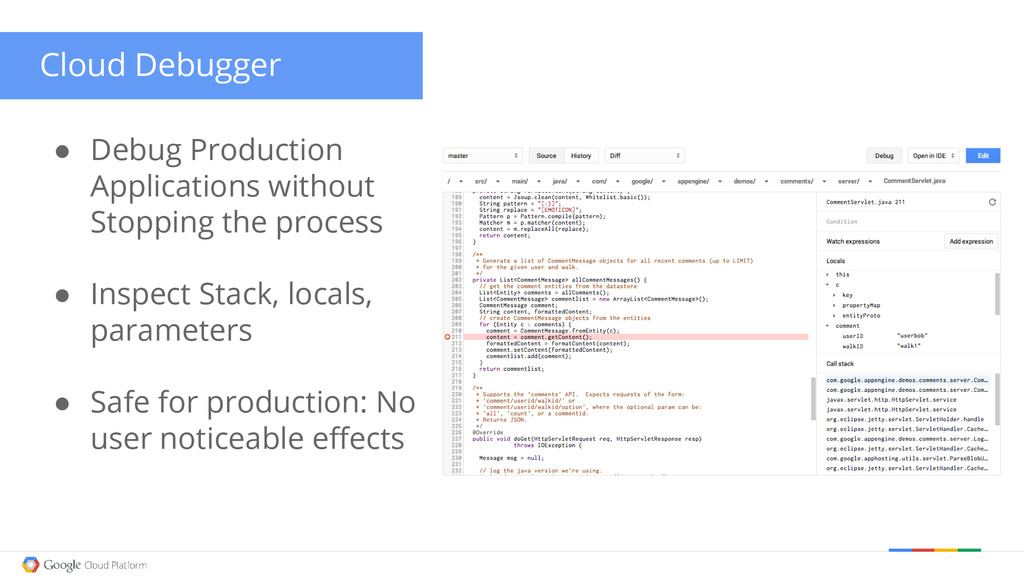1024x577 pixels.
Task: Select the ServletHolder.handle call stack frame
Action: click(x=907, y=419)
